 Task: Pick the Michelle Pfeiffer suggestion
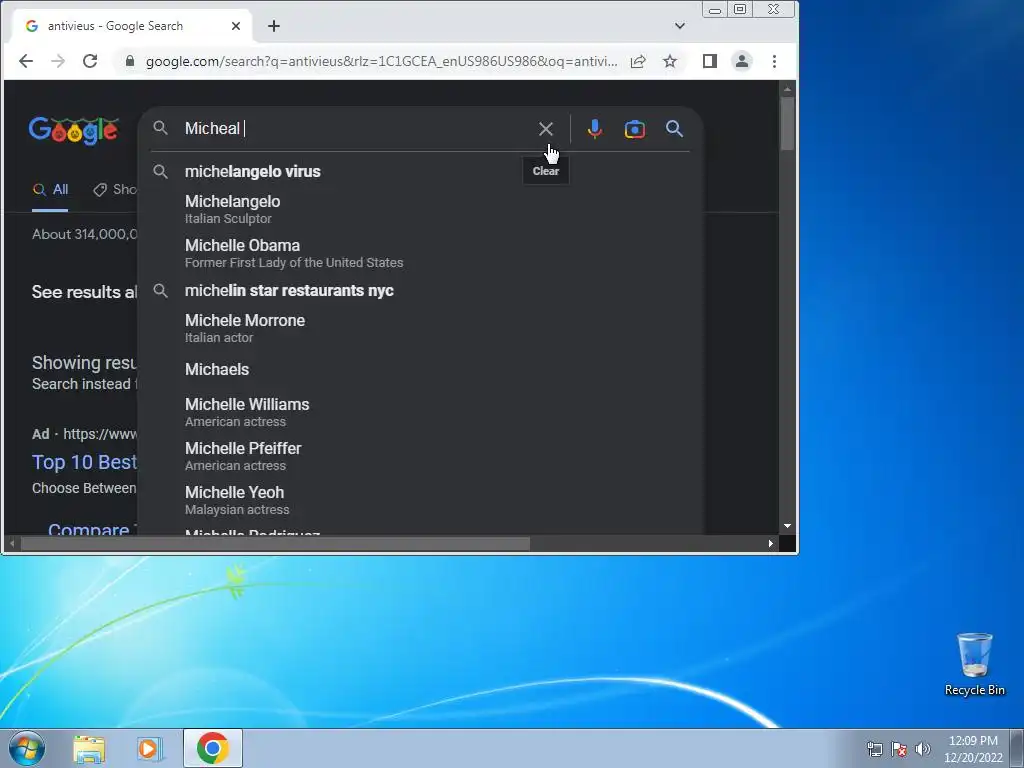click(x=420, y=456)
